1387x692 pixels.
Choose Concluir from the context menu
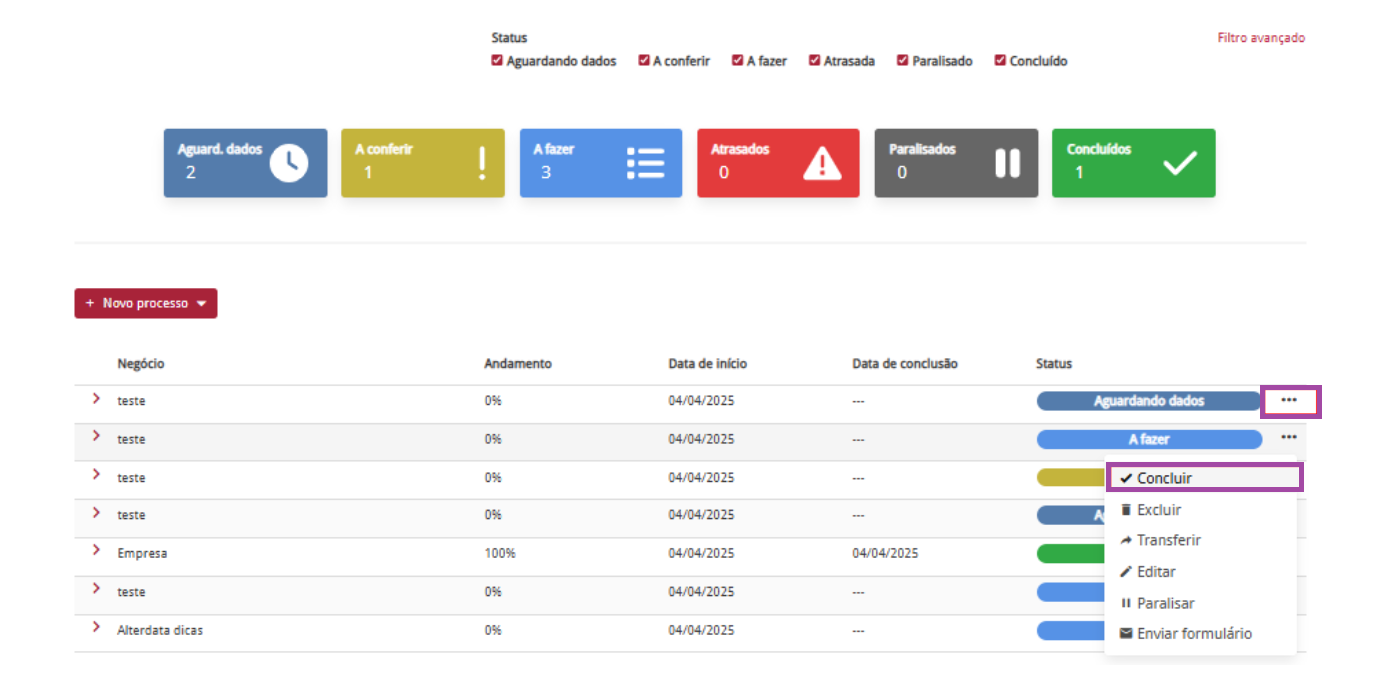click(1204, 478)
